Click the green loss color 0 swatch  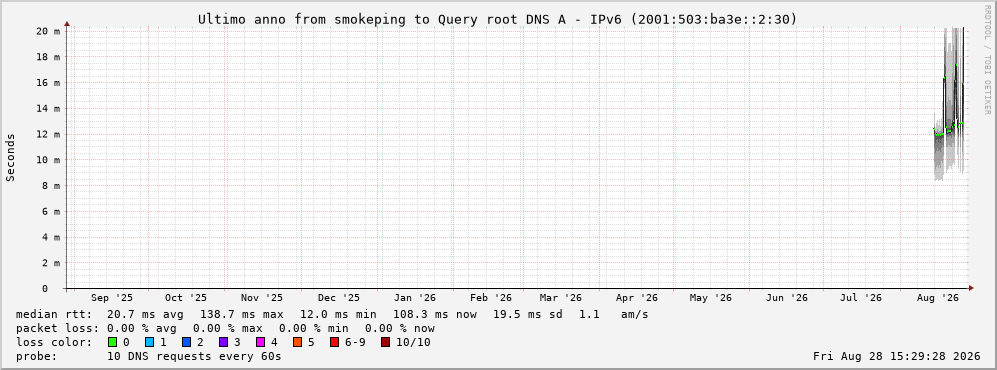point(113,343)
